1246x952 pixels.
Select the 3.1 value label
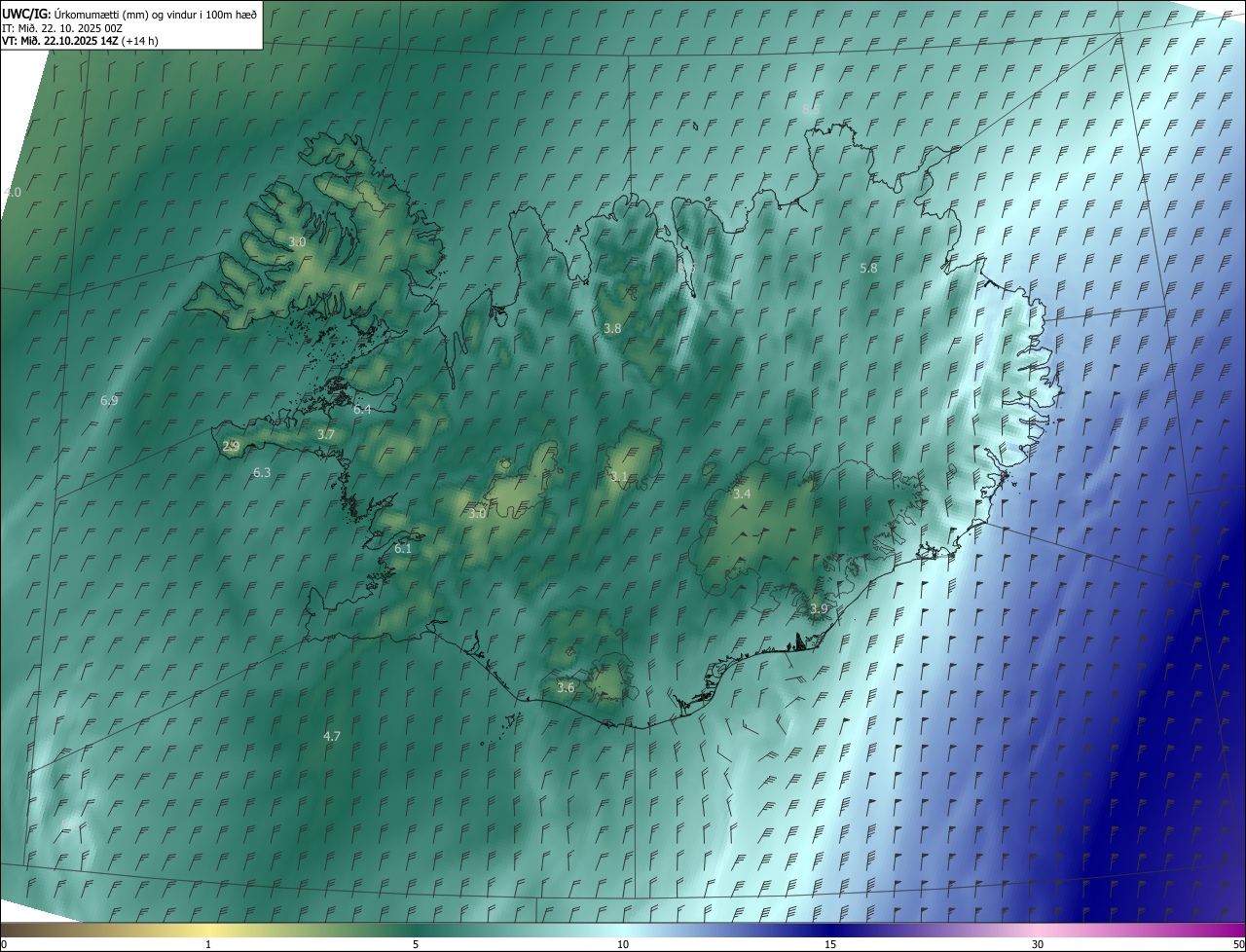(x=619, y=476)
